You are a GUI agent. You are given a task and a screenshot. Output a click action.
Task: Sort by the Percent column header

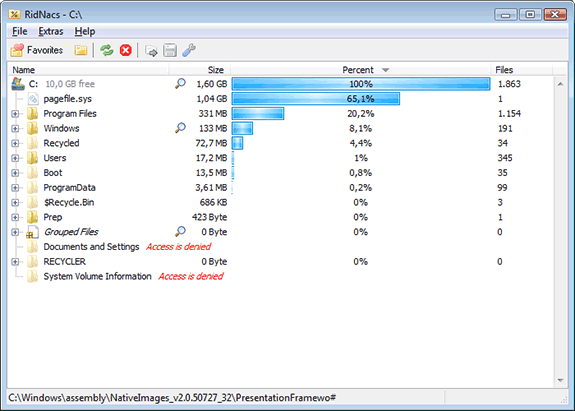tap(360, 70)
